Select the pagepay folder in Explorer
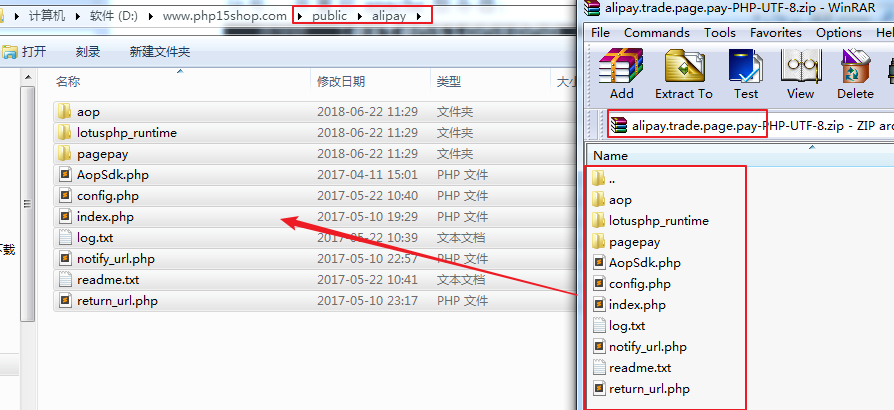 102,154
